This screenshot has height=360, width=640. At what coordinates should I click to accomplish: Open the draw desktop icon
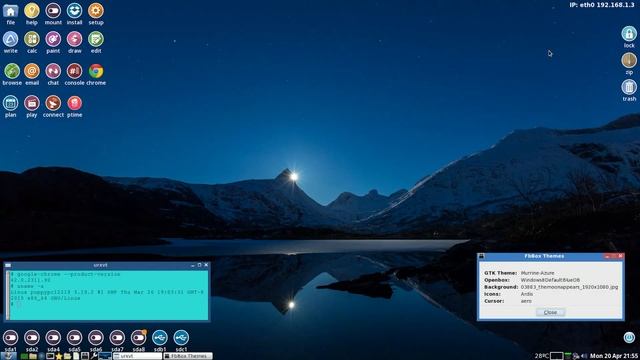tap(74, 39)
